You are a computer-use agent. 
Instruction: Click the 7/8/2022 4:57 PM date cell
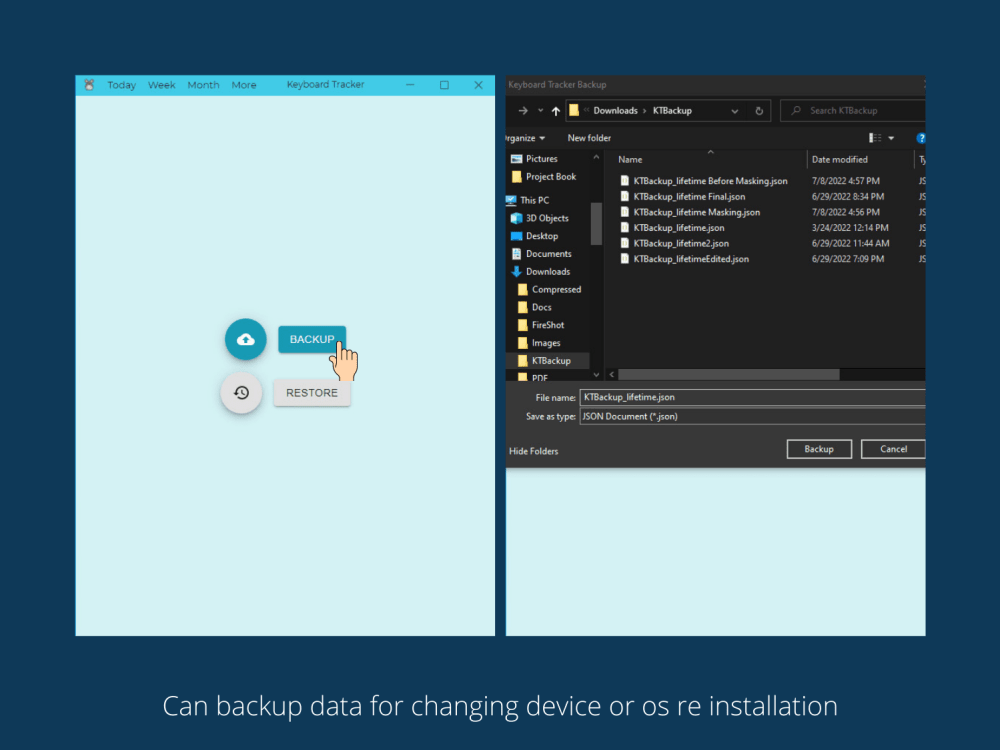(845, 181)
